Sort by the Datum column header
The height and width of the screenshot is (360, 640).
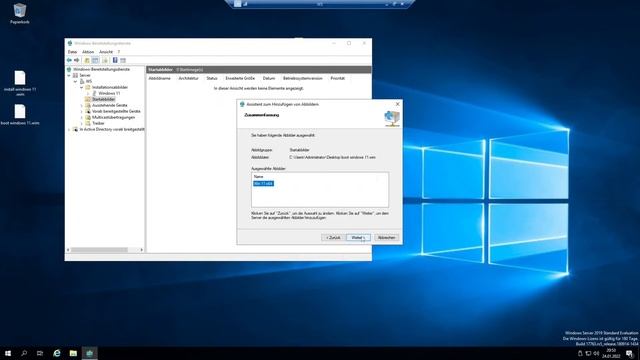269,78
